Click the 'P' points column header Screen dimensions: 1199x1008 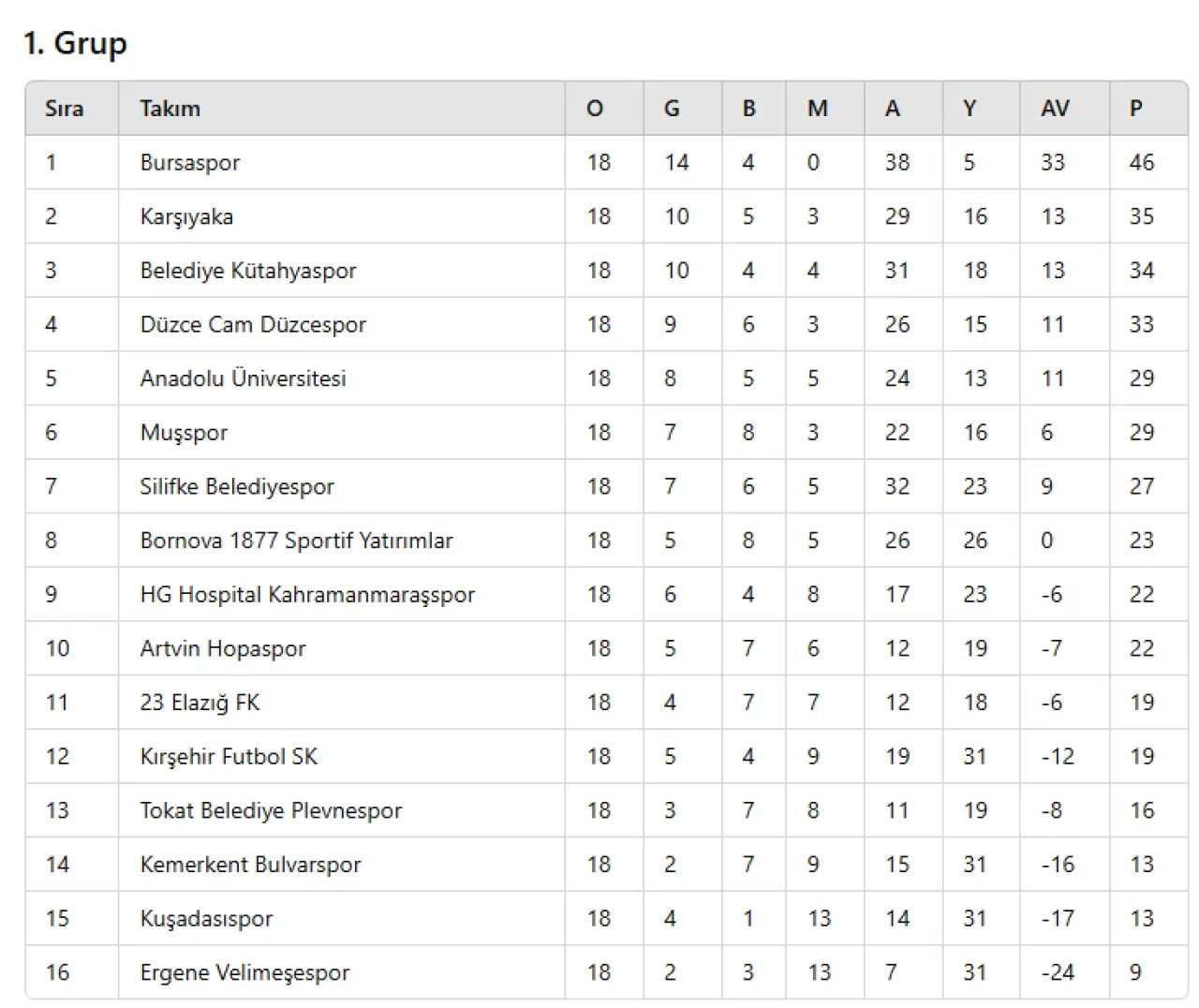pos(1136,109)
